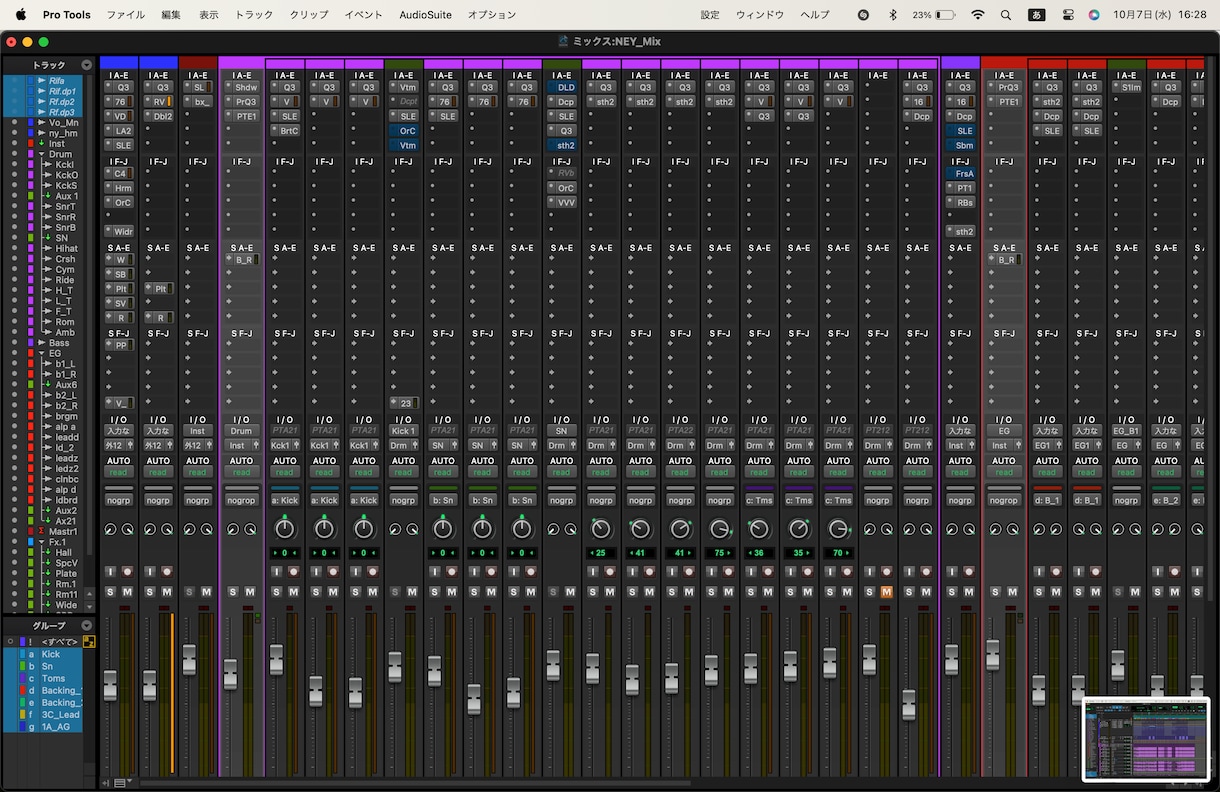Image resolution: width=1220 pixels, height=792 pixels.
Task: Click the edit window thumbnail at bottom right
Action: click(x=1146, y=739)
